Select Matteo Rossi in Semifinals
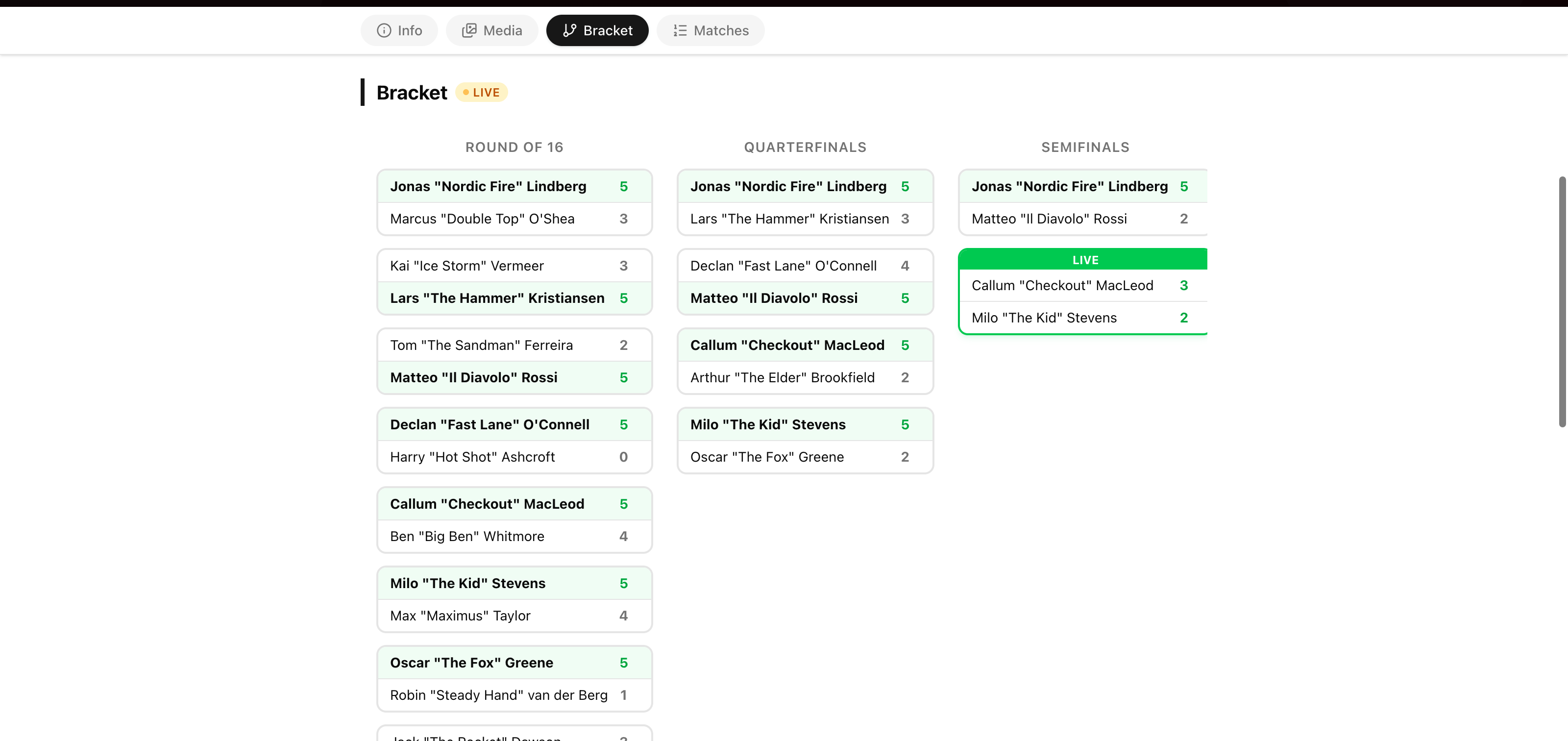1568x741 pixels. coord(1083,219)
